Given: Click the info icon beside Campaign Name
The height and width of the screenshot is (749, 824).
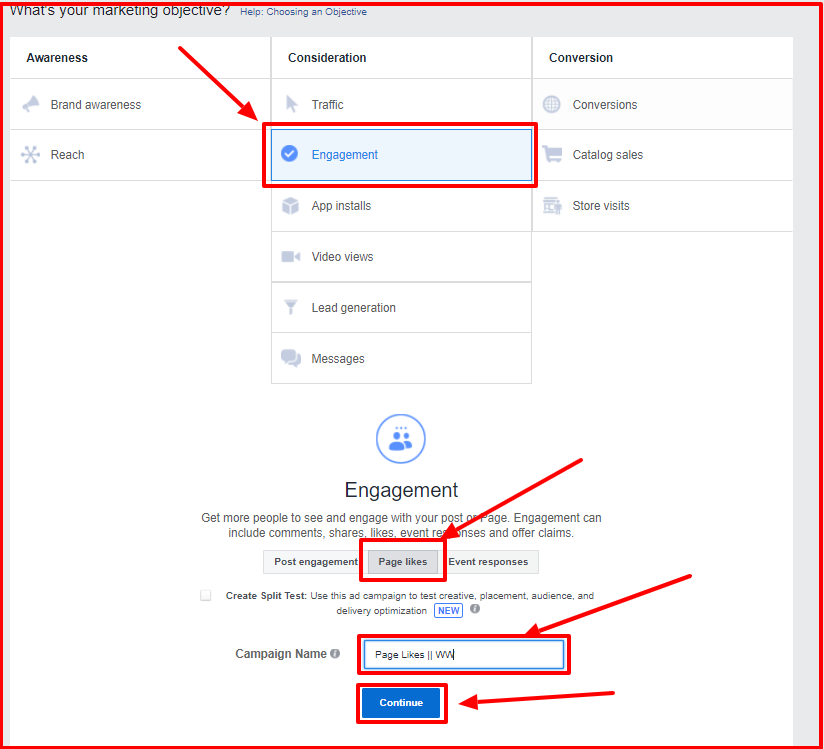Looking at the screenshot, I should pyautogui.click(x=335, y=653).
